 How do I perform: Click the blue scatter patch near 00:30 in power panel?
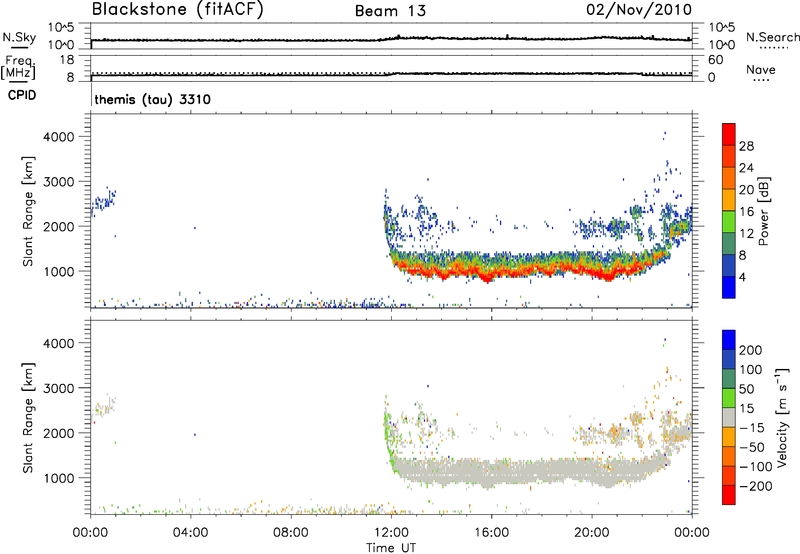click(104, 200)
